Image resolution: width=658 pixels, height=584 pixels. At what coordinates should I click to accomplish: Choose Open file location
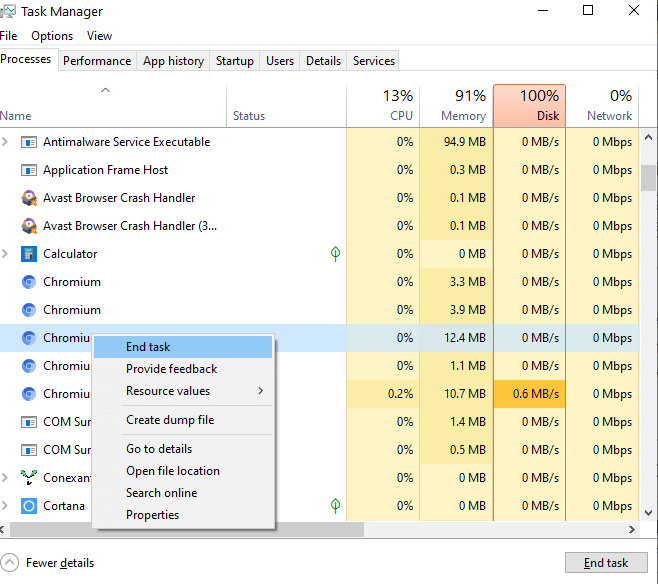click(x=183, y=471)
